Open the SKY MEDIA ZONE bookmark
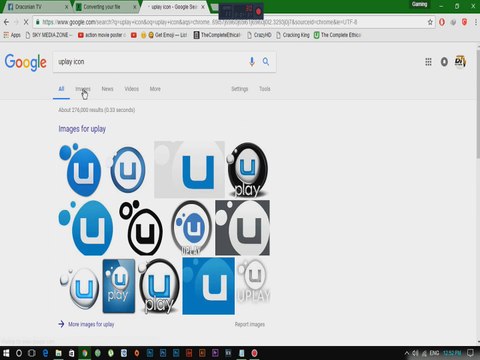This screenshot has width=480, height=360. (x=49, y=35)
